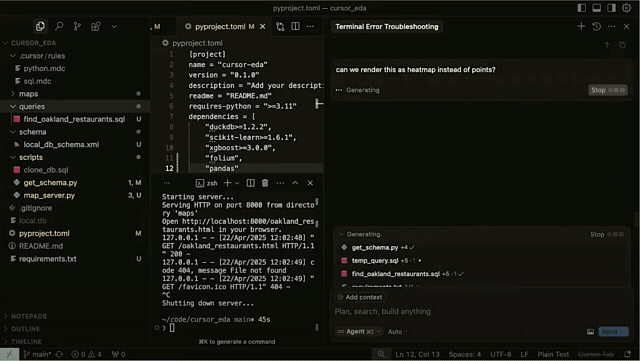Select the zsh terminal profile icon
The image size is (640, 361).
pos(200,183)
